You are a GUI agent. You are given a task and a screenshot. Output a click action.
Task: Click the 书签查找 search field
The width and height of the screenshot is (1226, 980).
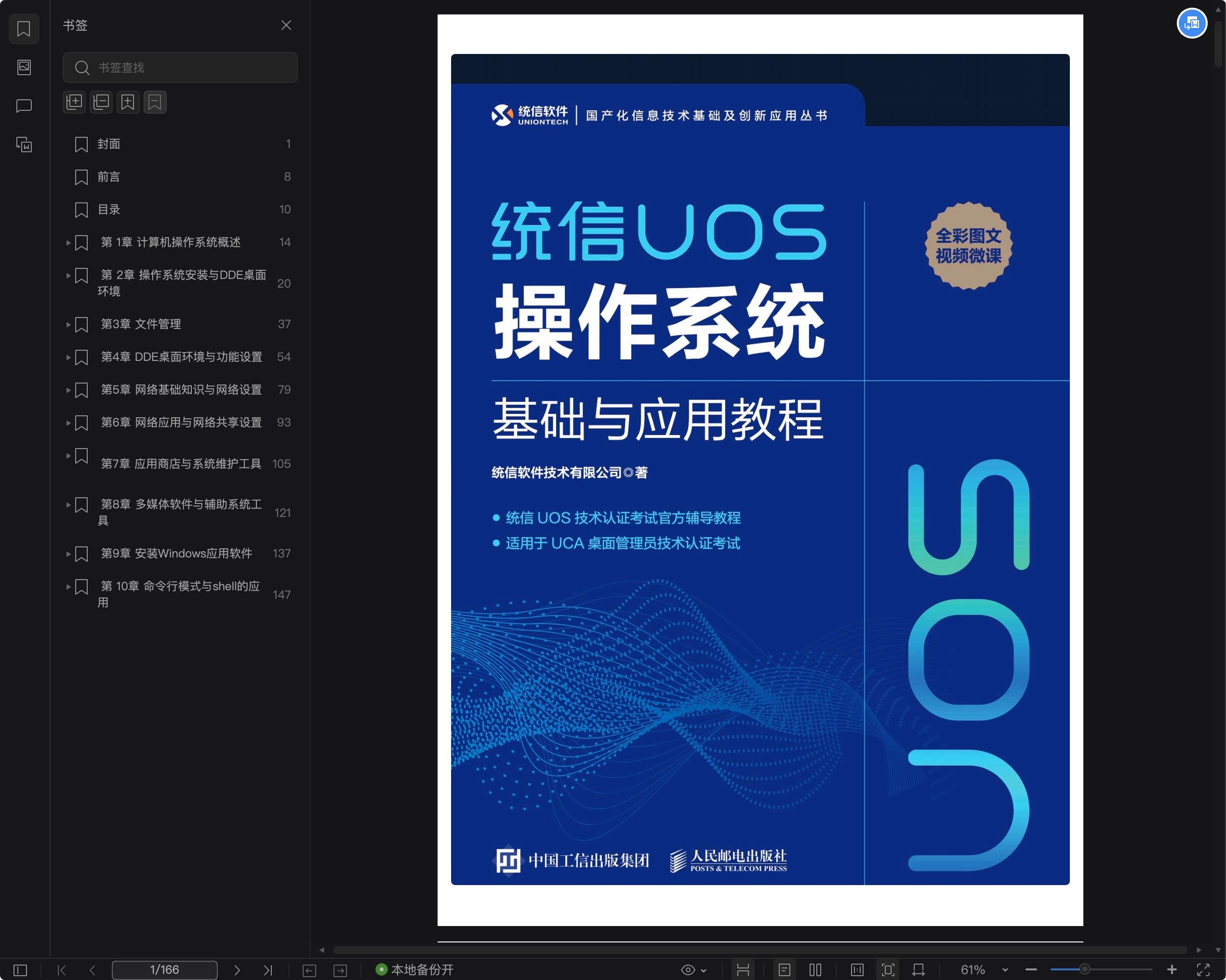[180, 67]
